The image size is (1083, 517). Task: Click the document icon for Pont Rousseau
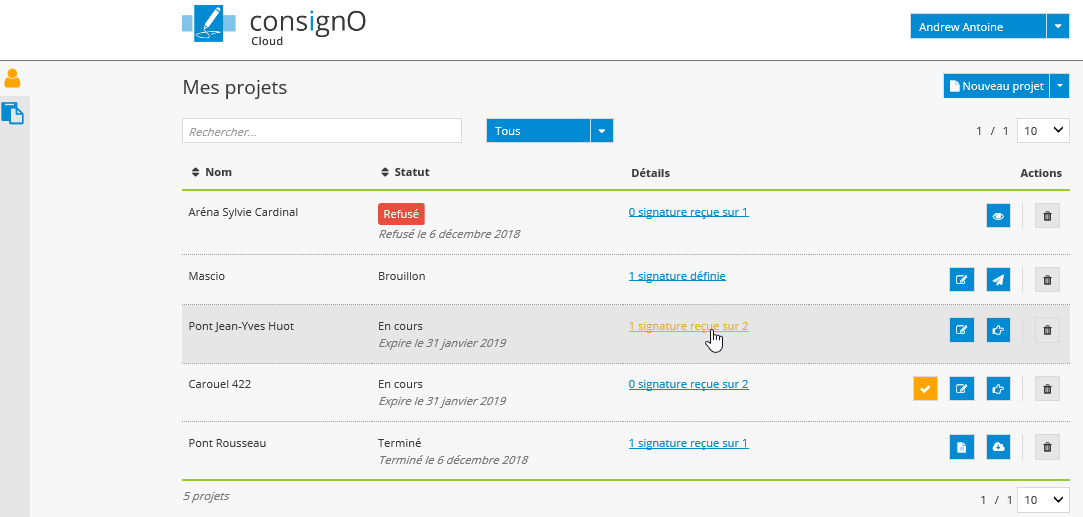(961, 448)
